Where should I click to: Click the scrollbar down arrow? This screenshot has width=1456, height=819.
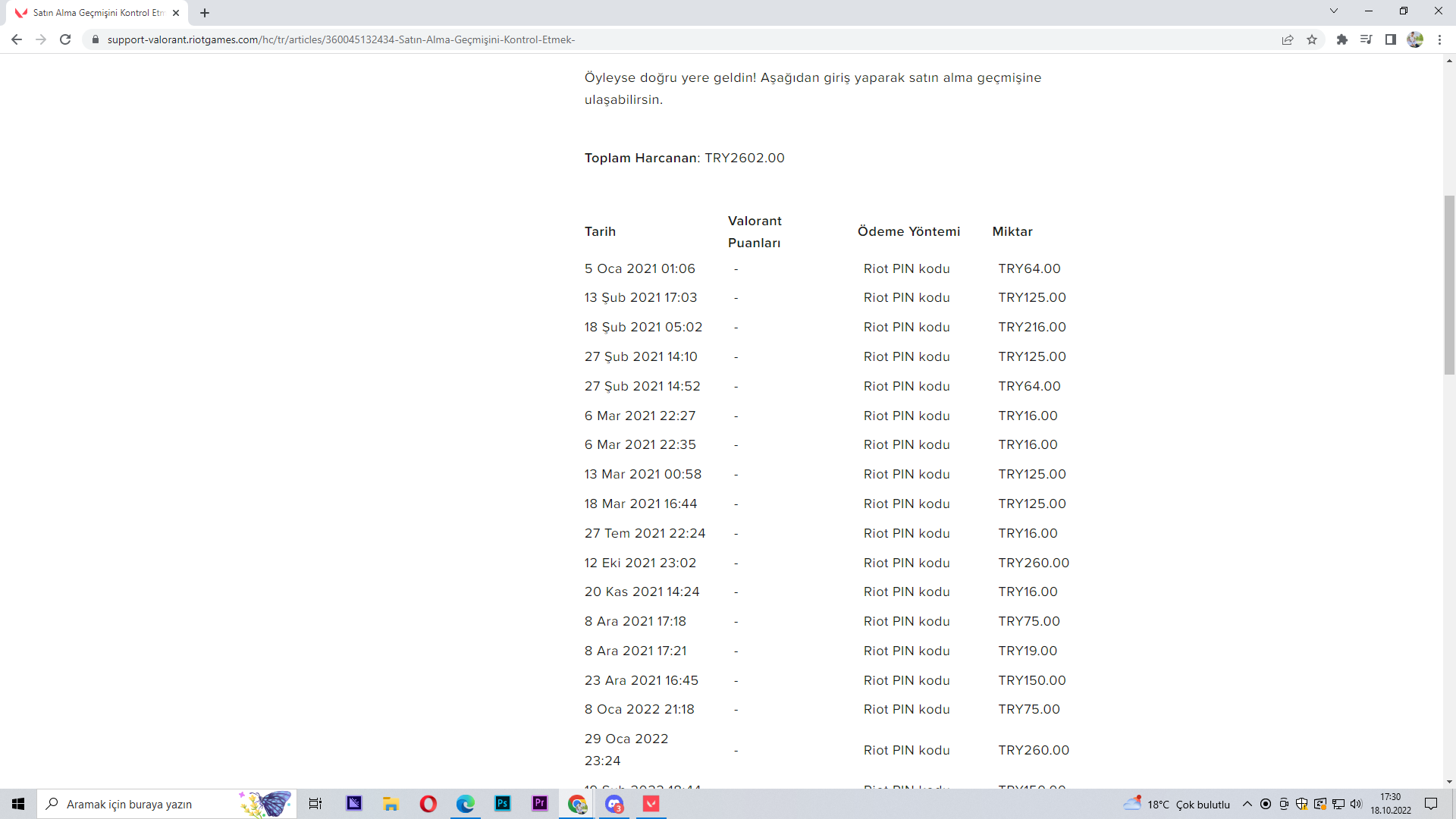tap(1449, 782)
